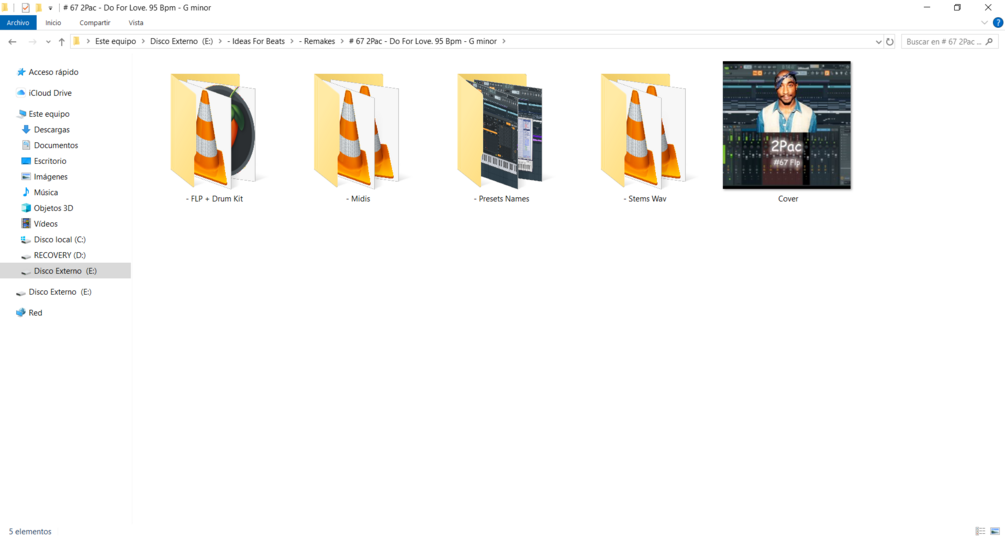Click the Música note icon
This screenshot has width=1005, height=539.
tap(26, 192)
